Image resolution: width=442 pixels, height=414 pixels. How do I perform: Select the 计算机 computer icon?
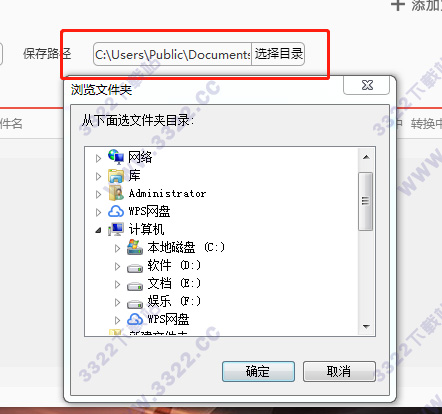coord(116,229)
